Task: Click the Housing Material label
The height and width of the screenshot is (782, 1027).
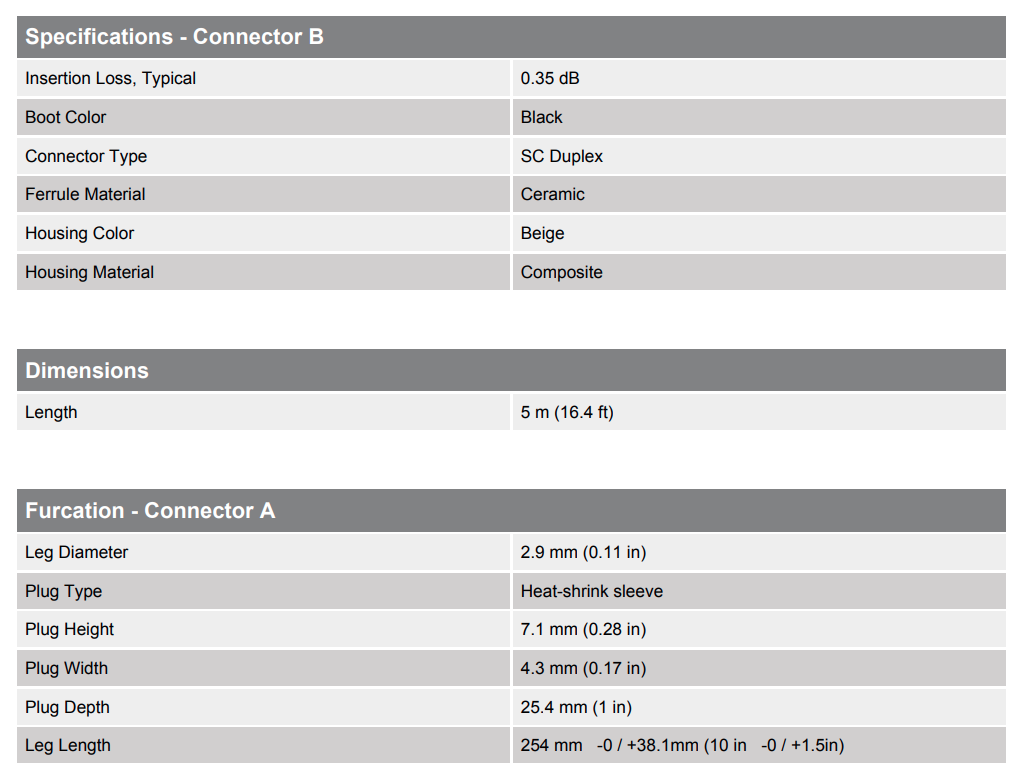Action: click(x=89, y=272)
